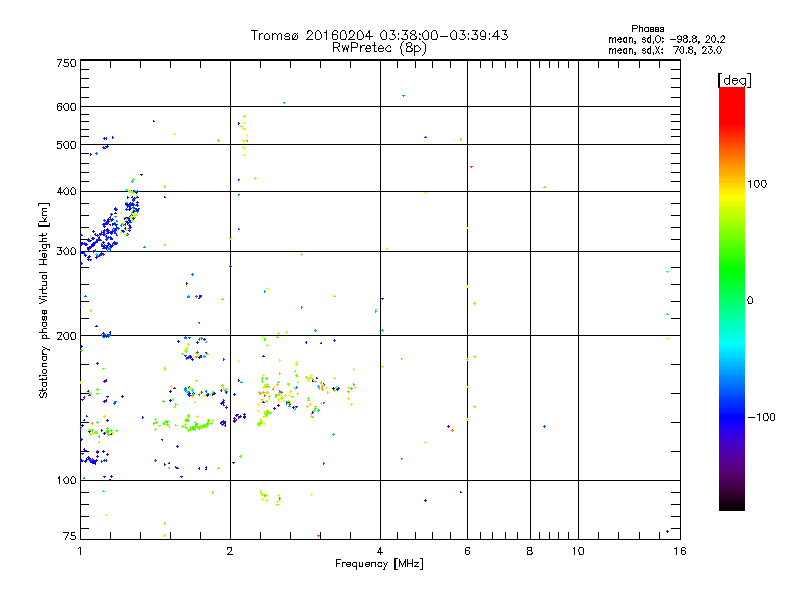Click the Stationary phase Virtual Height axis label
Image resolution: width=800 pixels, height=600 pixels.
click(44, 300)
